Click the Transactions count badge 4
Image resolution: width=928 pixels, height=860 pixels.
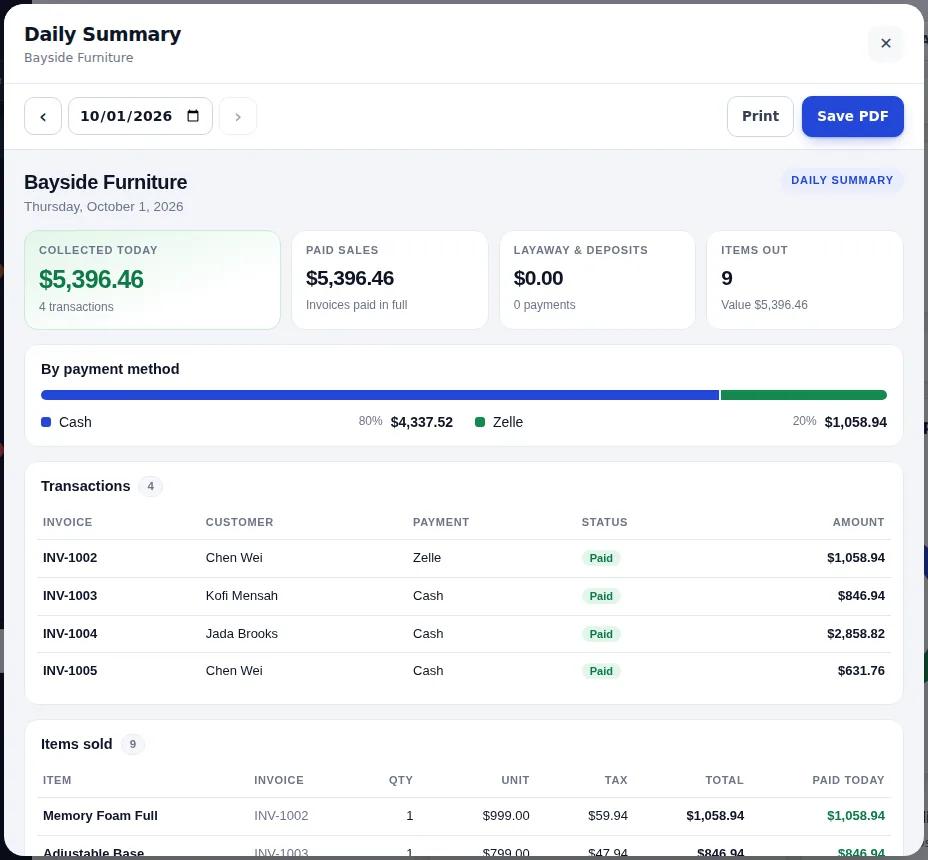pyautogui.click(x=150, y=486)
